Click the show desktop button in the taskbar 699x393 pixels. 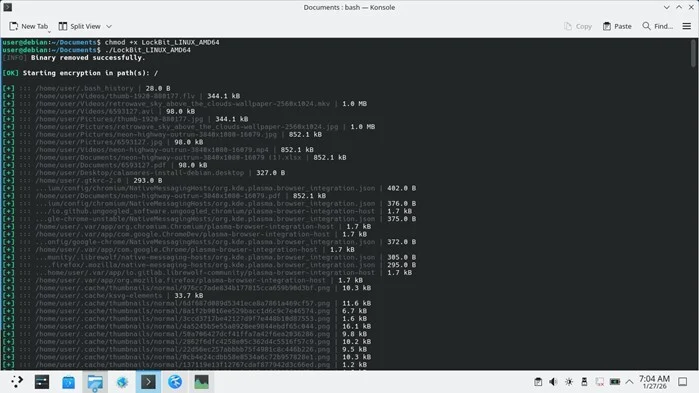683,381
